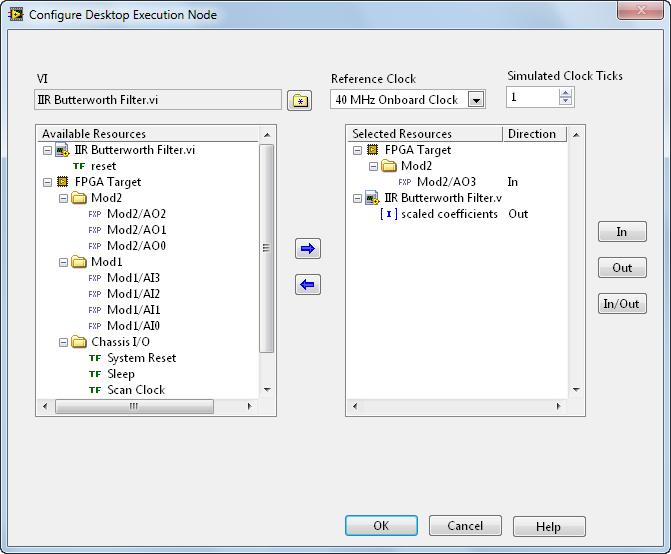Click the blue left arrow to remove resource
Viewport: 671px width, 554px height.
308,286
